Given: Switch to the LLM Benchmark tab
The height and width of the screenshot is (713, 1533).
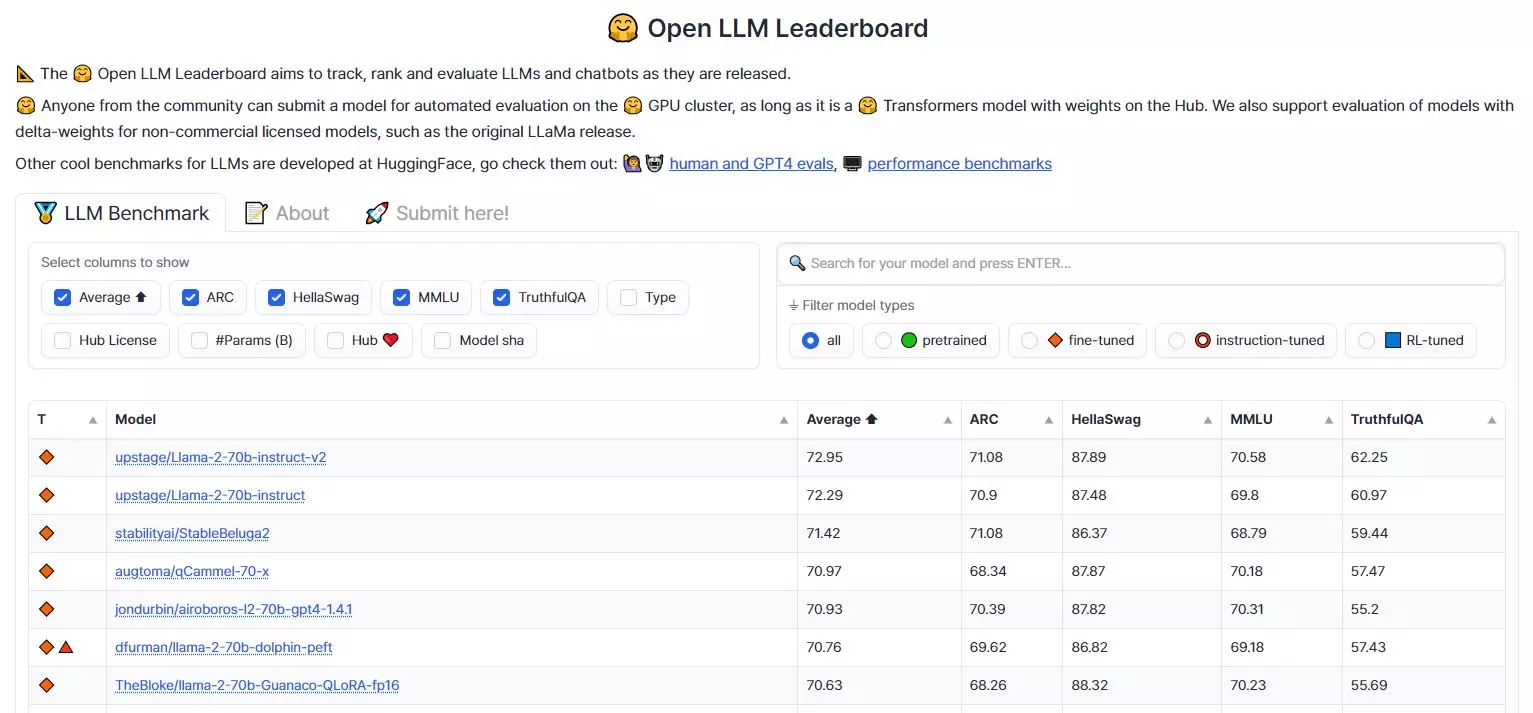Looking at the screenshot, I should coord(121,212).
